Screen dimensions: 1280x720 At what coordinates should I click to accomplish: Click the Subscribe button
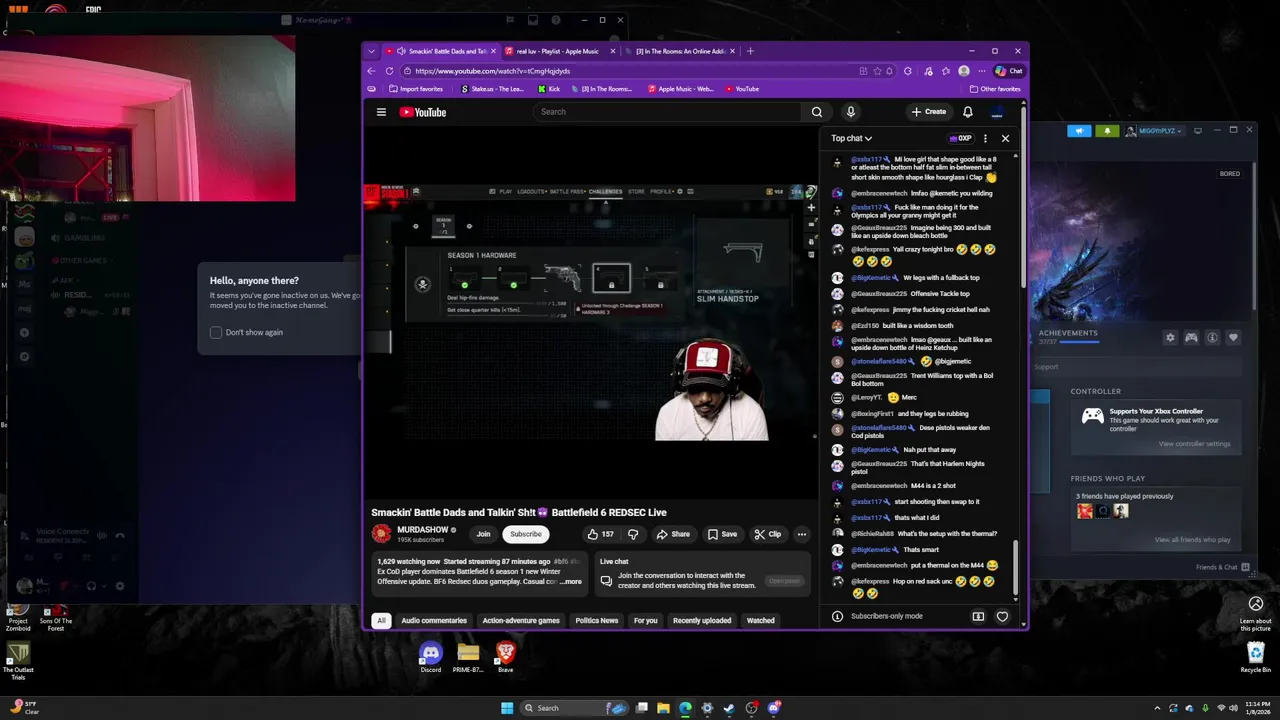(526, 534)
